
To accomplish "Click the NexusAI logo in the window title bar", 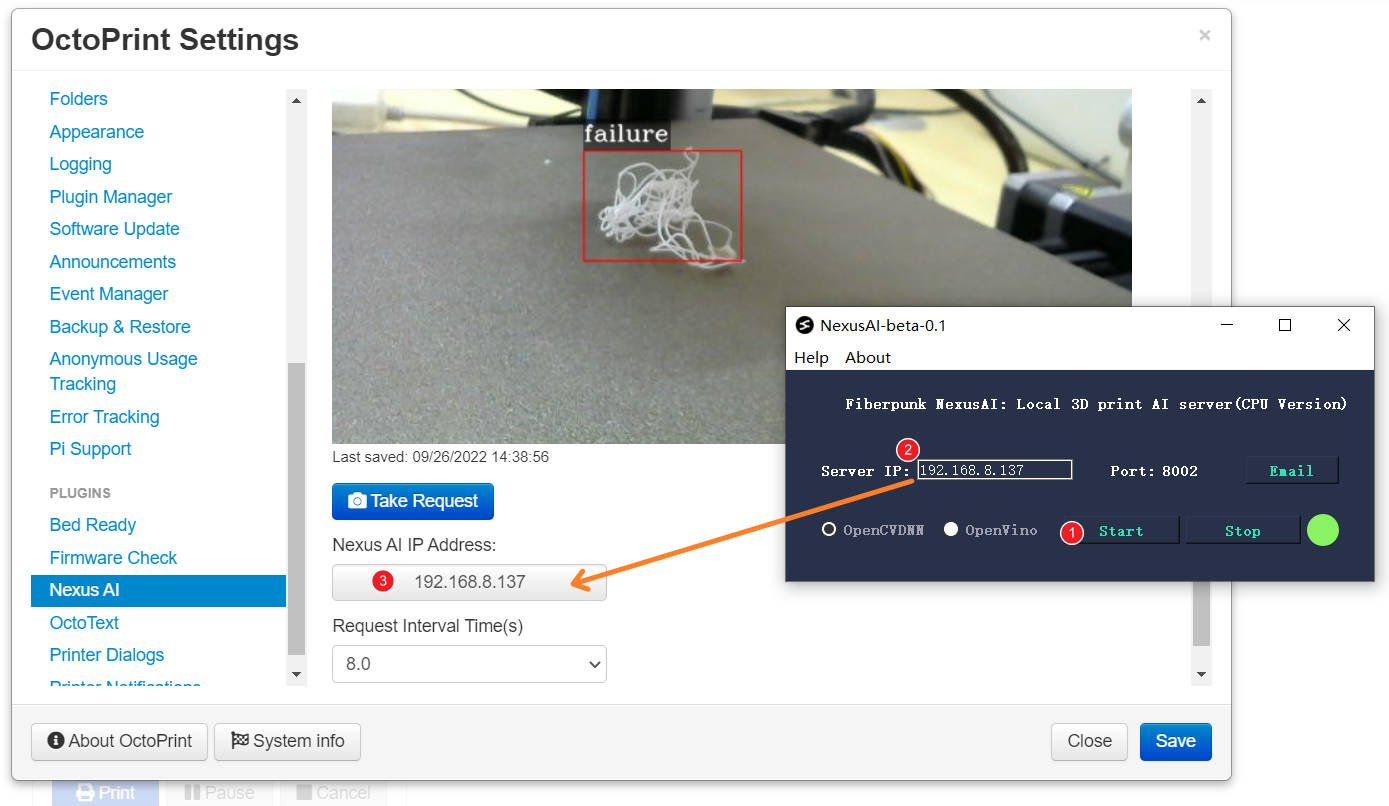I will tap(805, 325).
